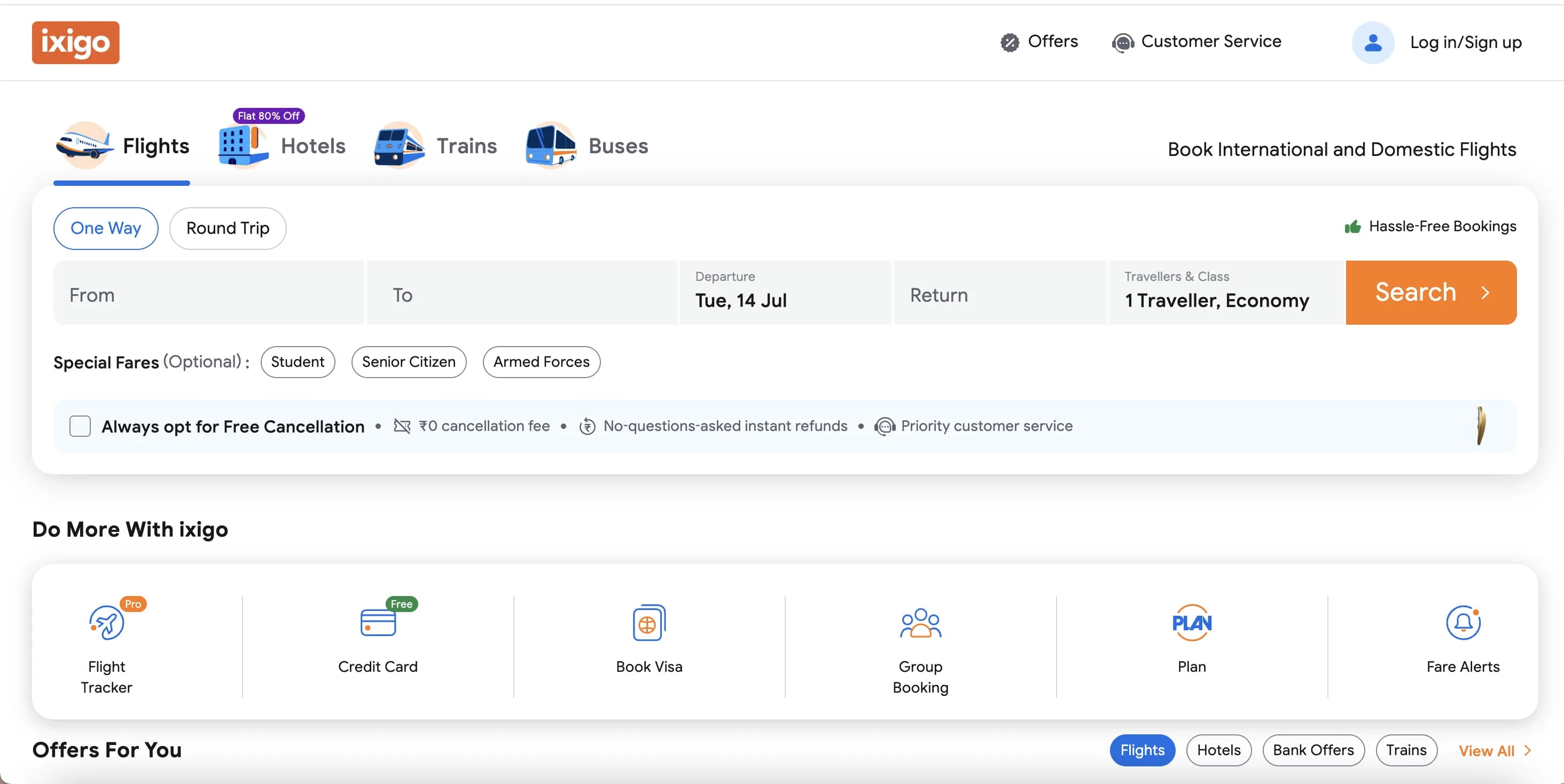
Task: Click the View All chevron arrow
Action: coord(1528,751)
